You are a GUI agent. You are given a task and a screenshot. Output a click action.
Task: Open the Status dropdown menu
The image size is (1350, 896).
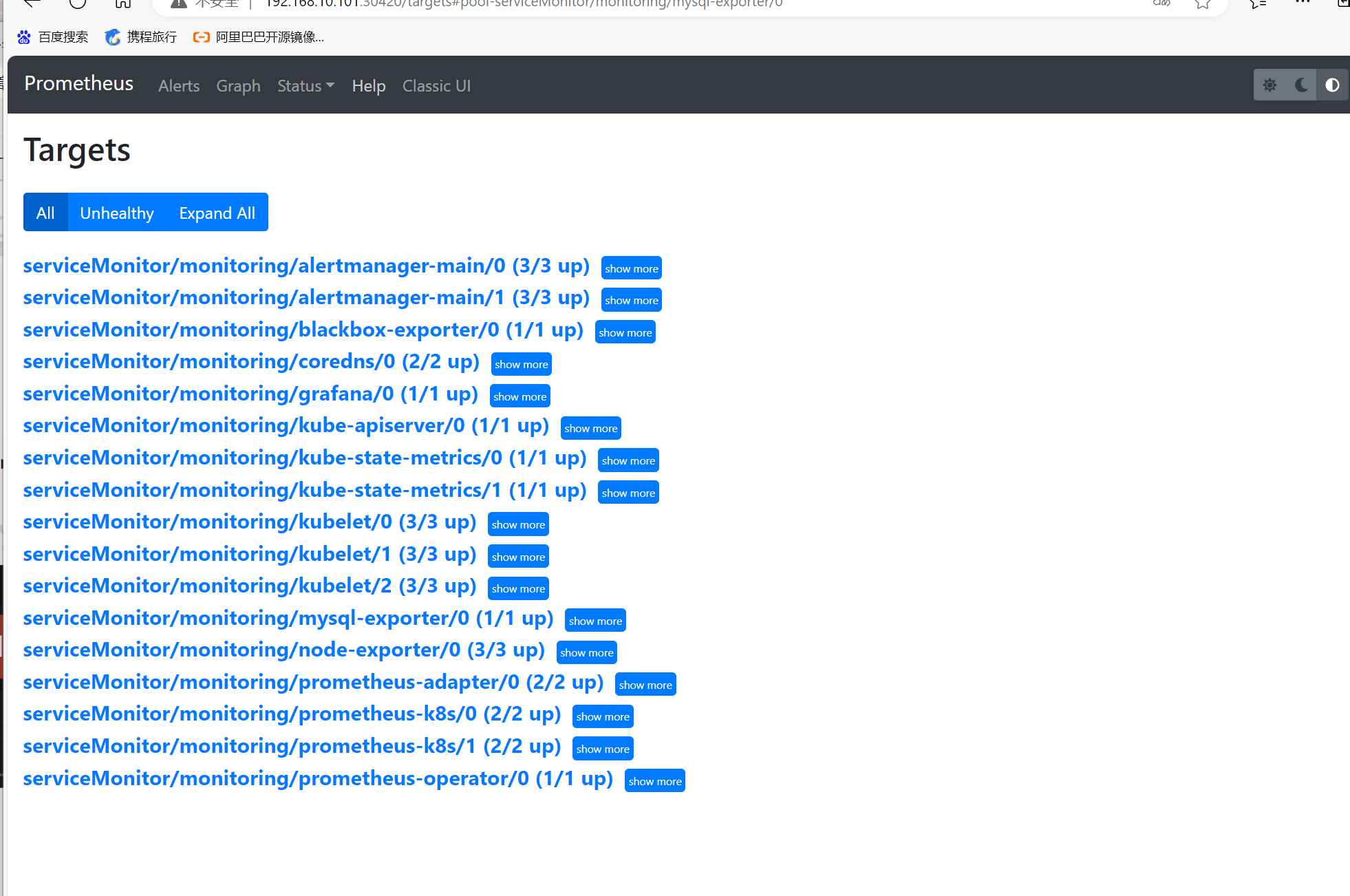click(x=306, y=86)
